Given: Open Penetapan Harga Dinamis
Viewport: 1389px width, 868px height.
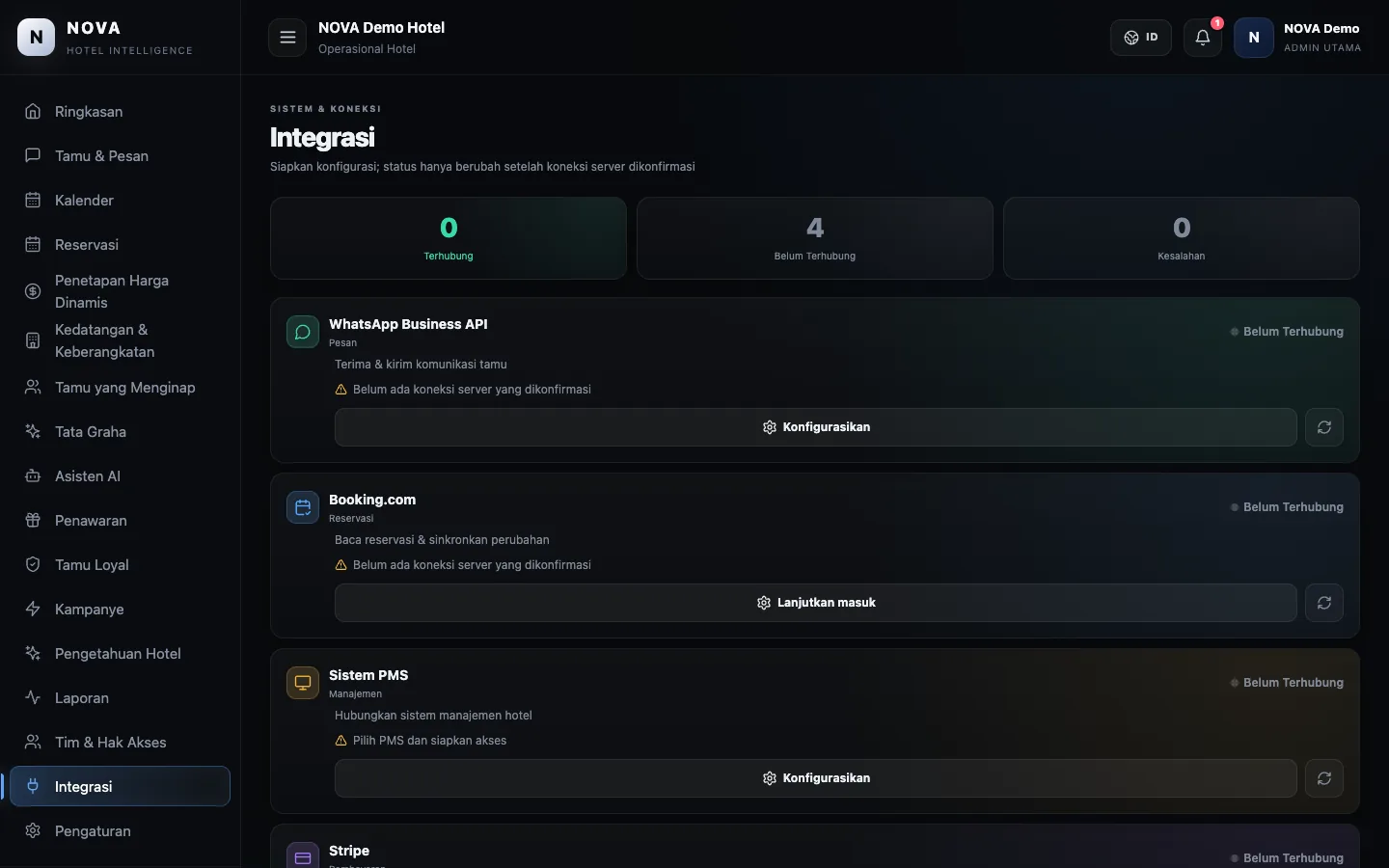Looking at the screenshot, I should (x=120, y=291).
